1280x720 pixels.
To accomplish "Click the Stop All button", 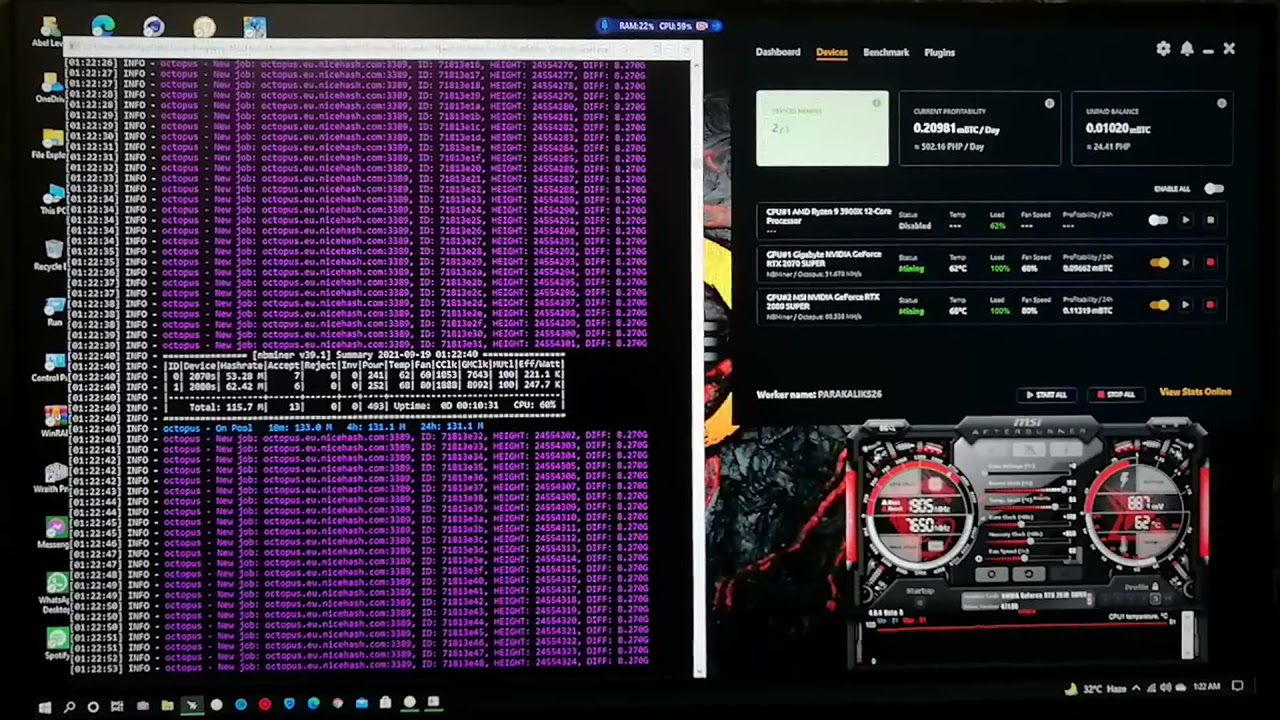I will 1116,394.
